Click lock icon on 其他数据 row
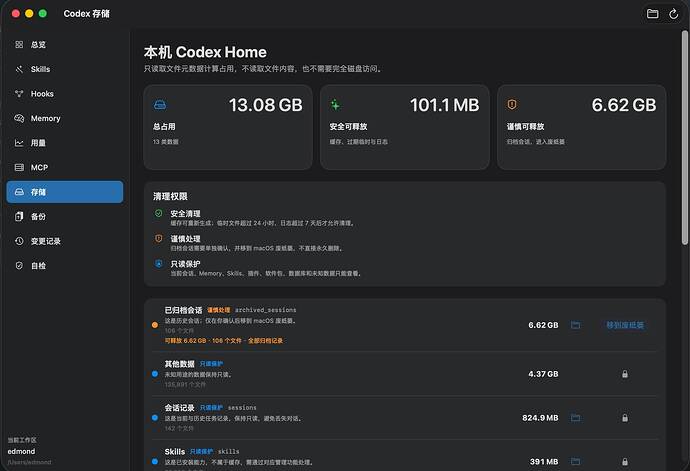 tap(624, 374)
